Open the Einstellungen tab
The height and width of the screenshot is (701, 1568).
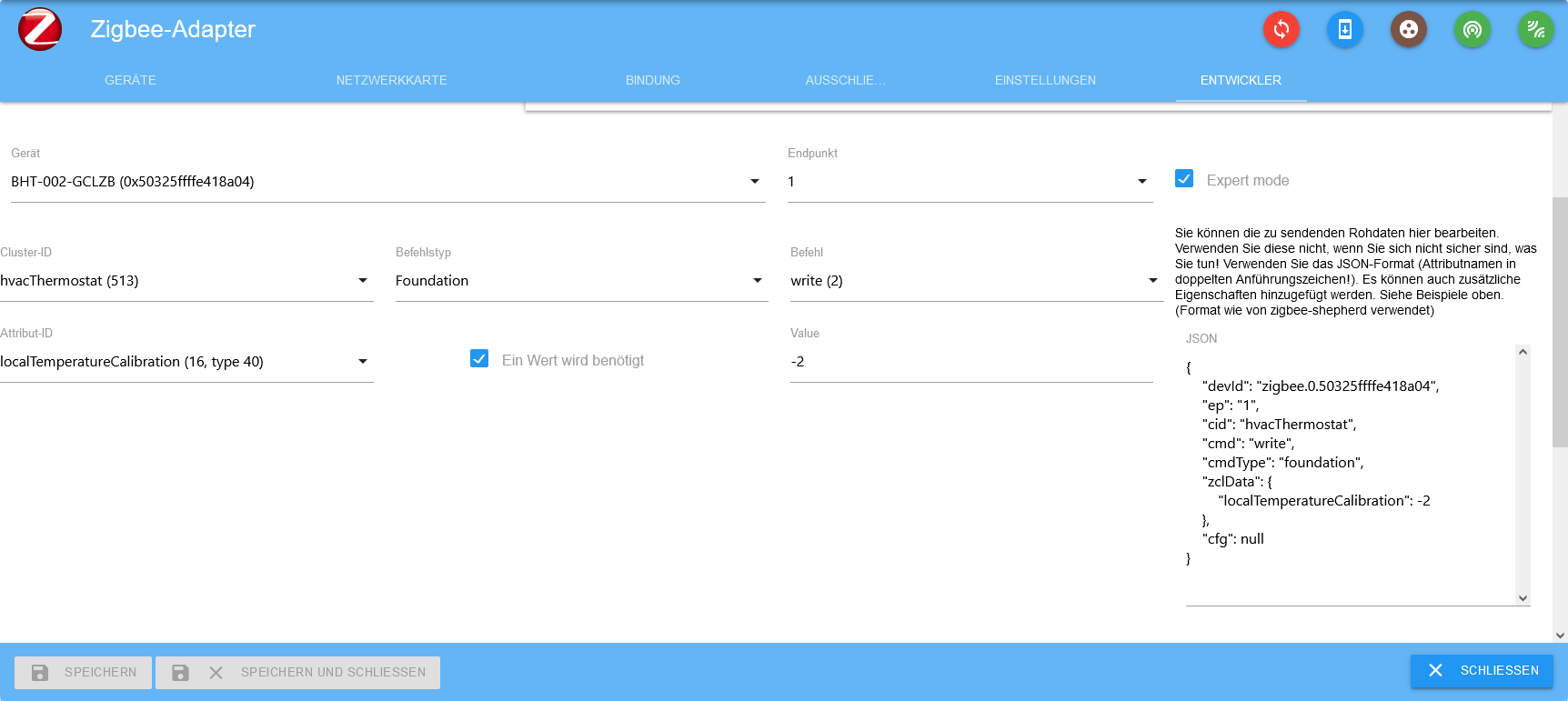point(1046,80)
